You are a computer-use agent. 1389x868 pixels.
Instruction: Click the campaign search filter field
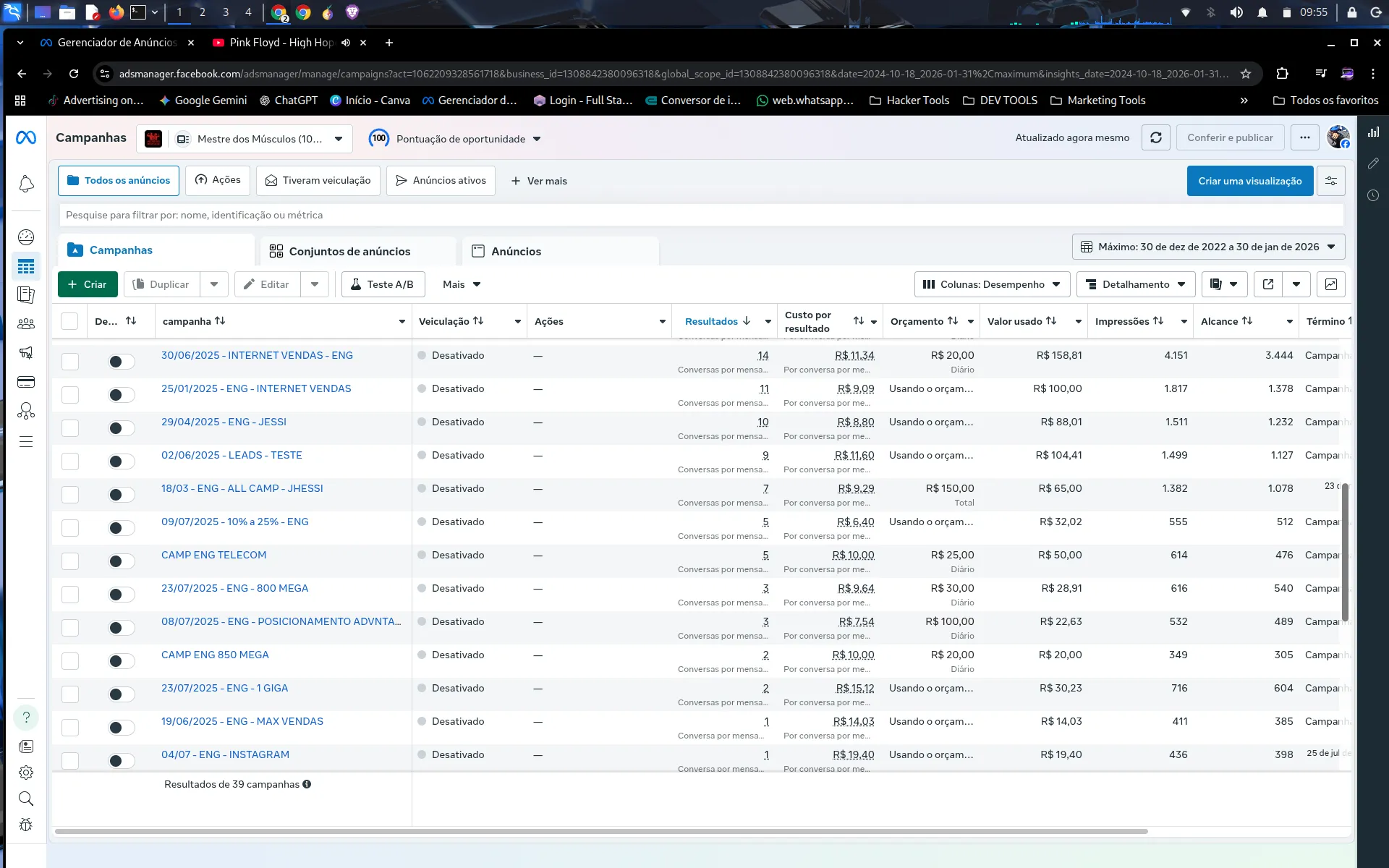click(701, 215)
